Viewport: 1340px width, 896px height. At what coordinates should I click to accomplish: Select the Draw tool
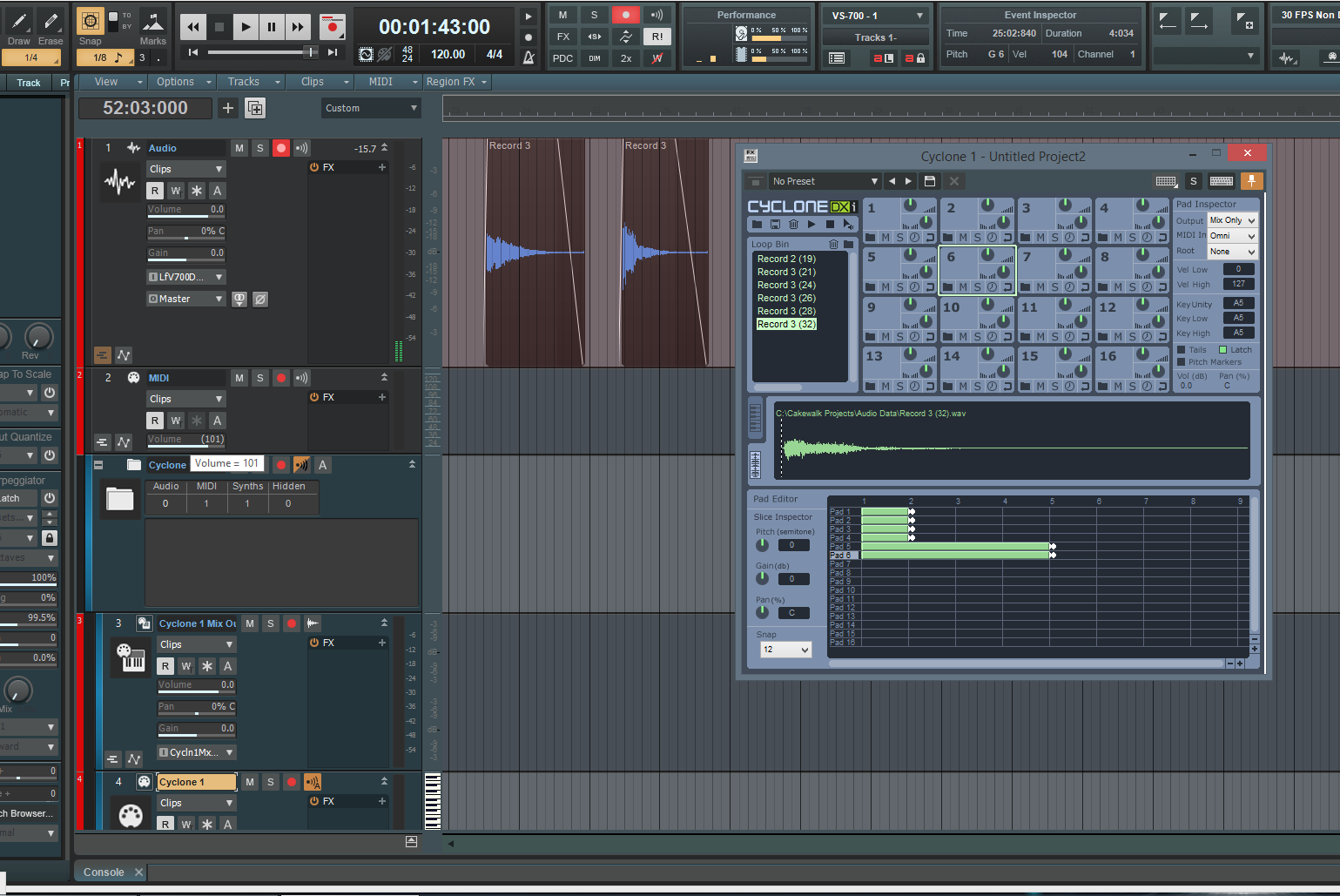pyautogui.click(x=18, y=27)
